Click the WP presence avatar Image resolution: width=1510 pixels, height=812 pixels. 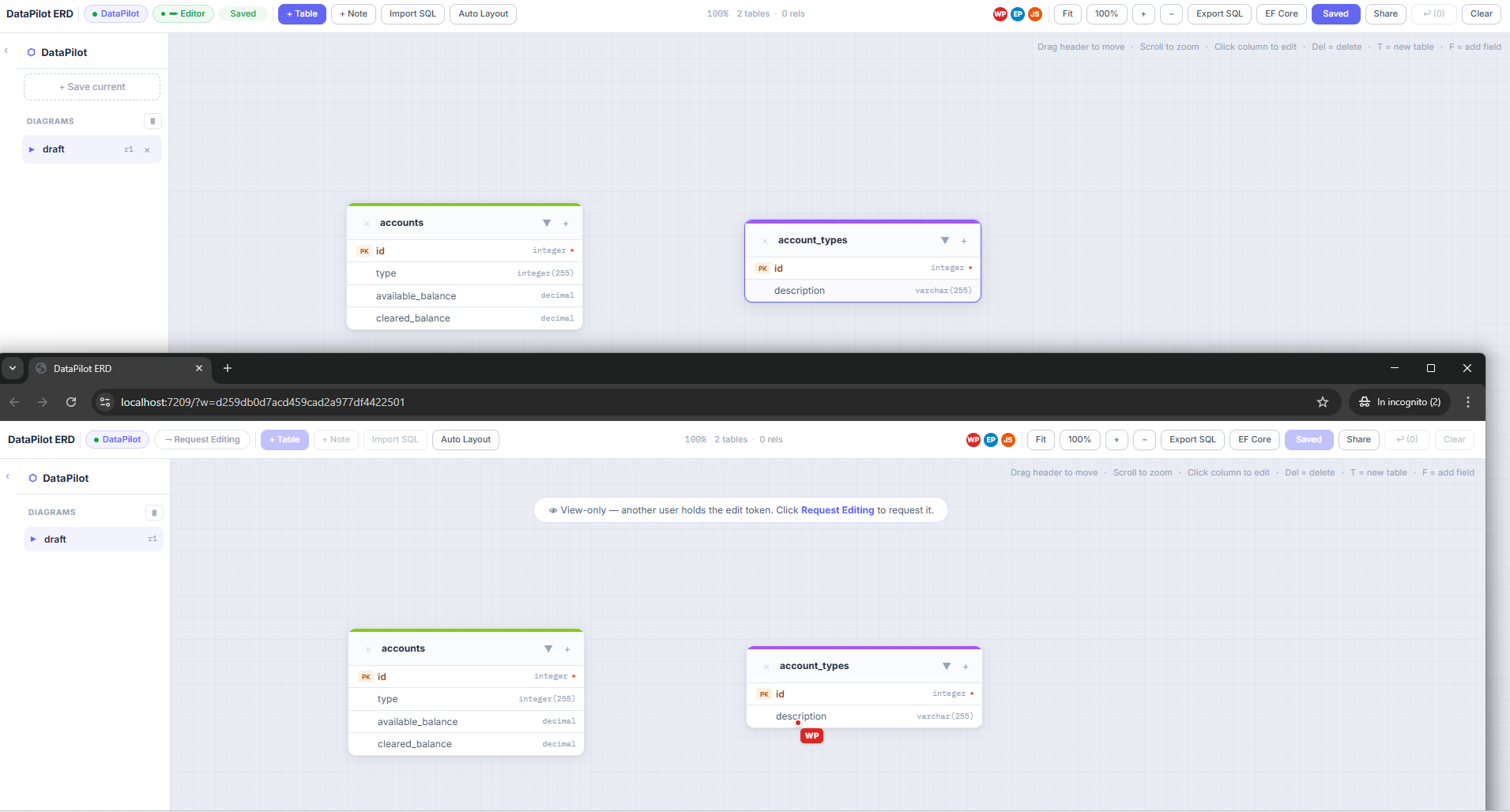[x=1000, y=13]
